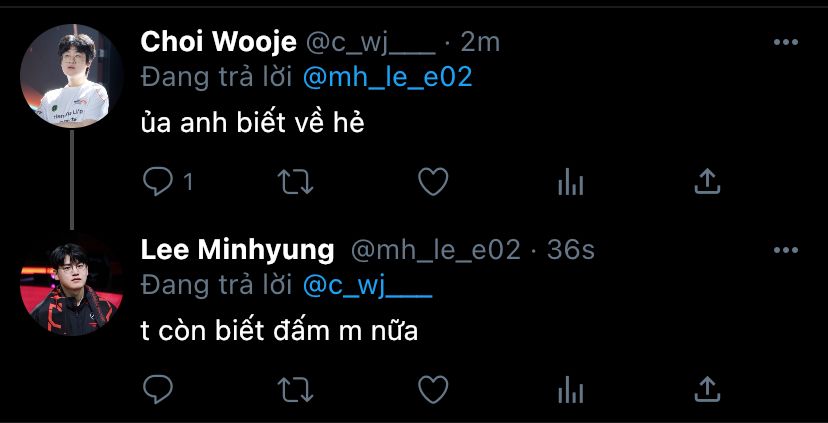Share Lee Minhyung's tweet
Viewport: 828px width, 423px height.
[x=707, y=389]
